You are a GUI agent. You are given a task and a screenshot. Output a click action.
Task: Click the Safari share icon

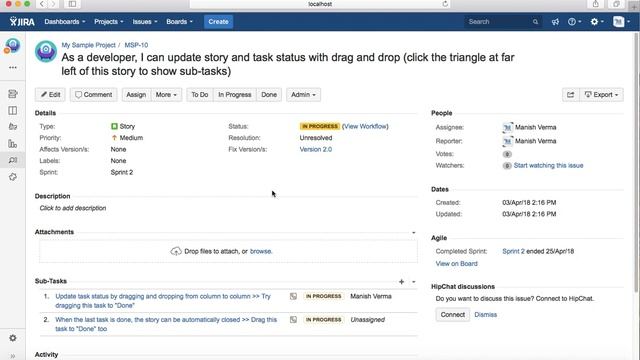tap(596, 4)
